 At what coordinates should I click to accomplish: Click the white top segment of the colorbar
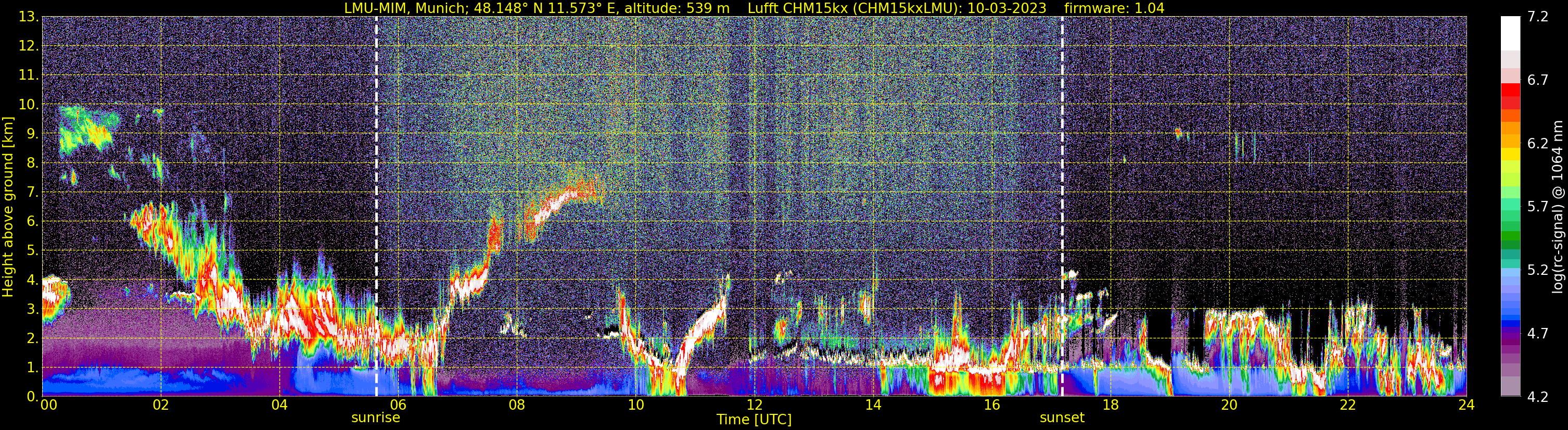click(1511, 33)
